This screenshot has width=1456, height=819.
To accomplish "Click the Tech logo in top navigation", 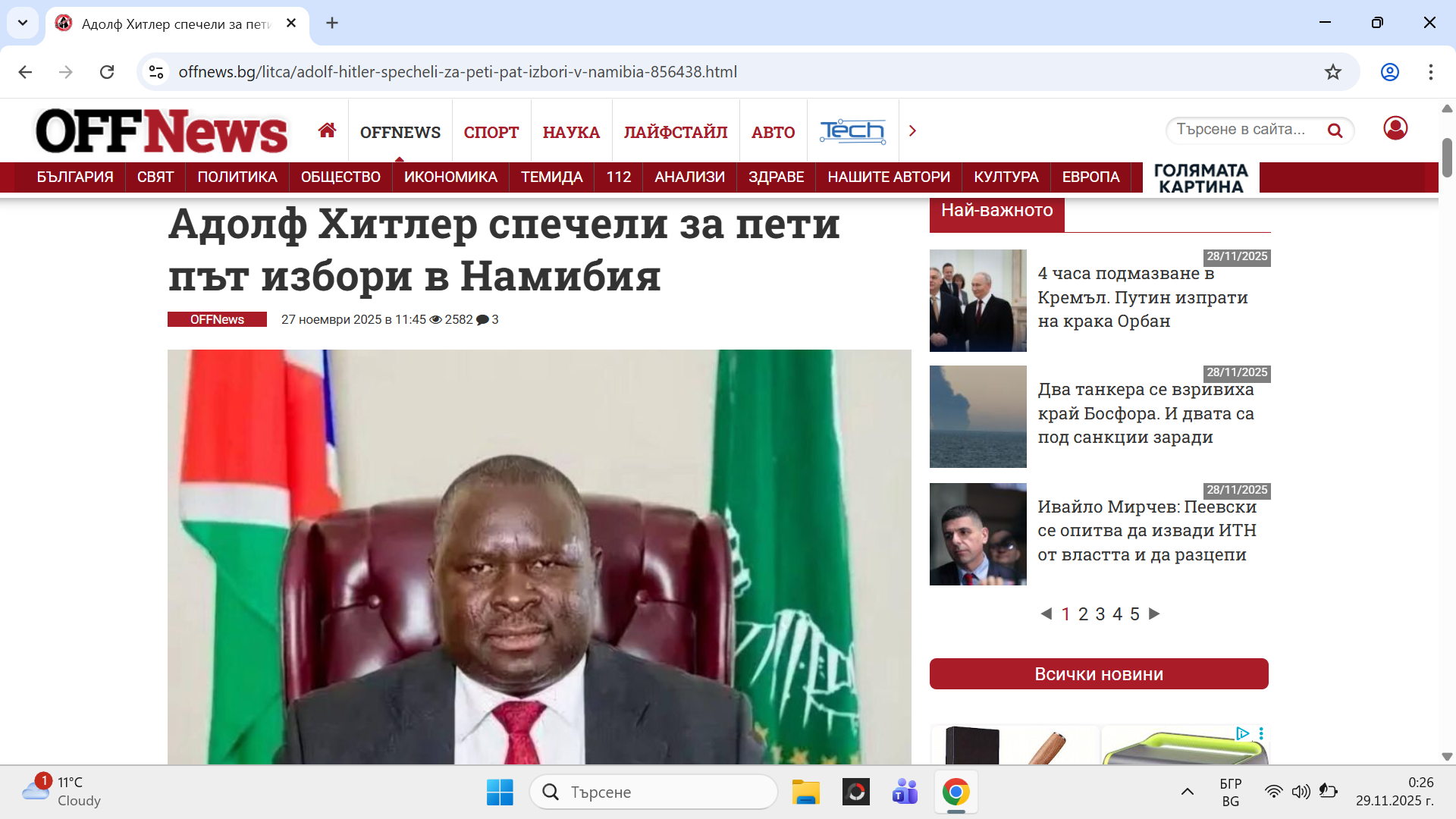I will click(852, 131).
